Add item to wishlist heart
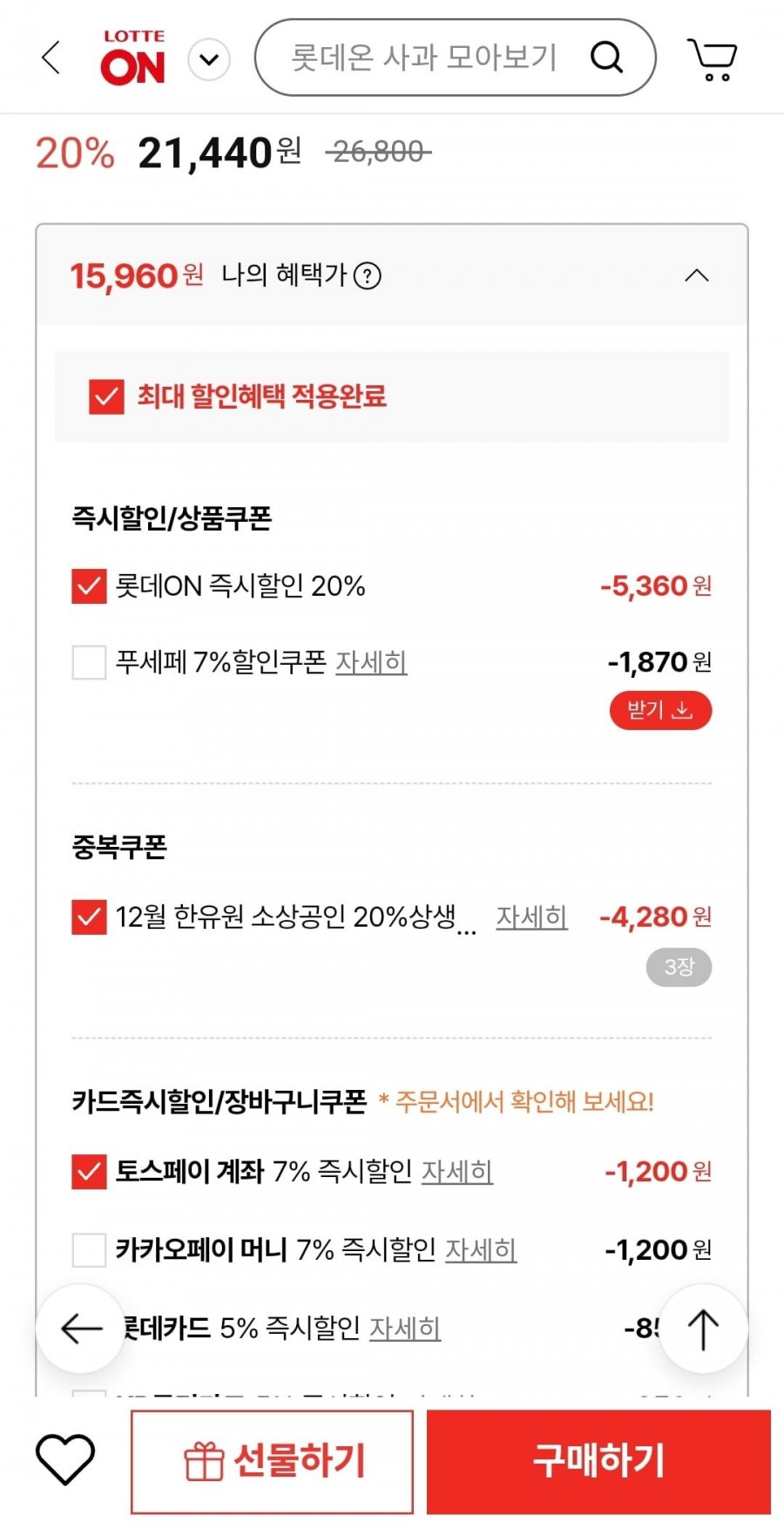The height and width of the screenshot is (1529, 784). coord(65,1458)
